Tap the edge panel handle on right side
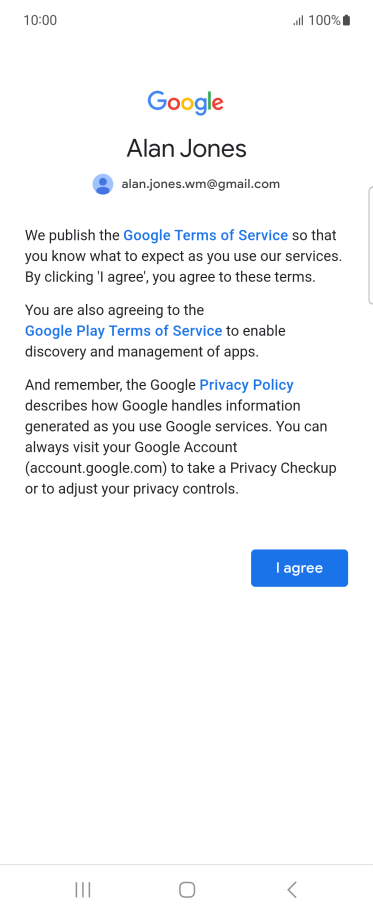Screen dimensions: 373x914 pyautogui.click(x=370, y=245)
